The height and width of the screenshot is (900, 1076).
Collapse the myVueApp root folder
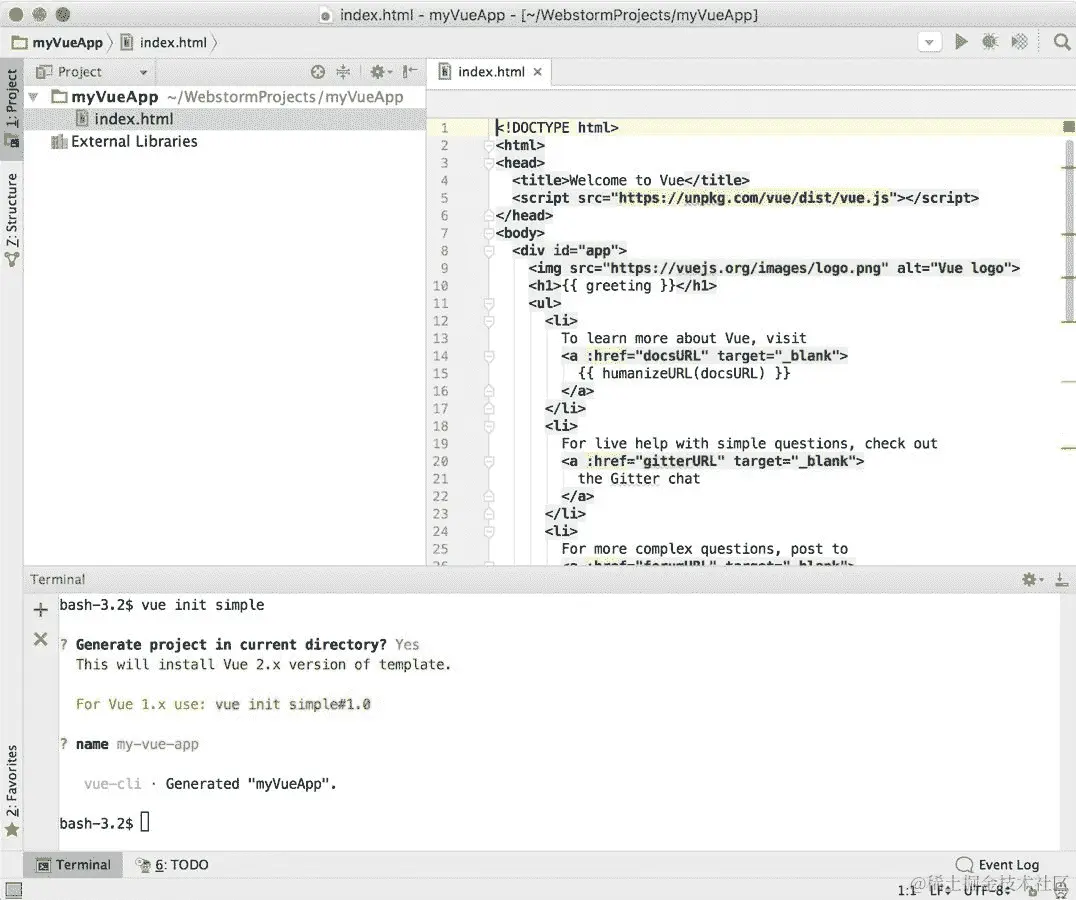click(32, 97)
